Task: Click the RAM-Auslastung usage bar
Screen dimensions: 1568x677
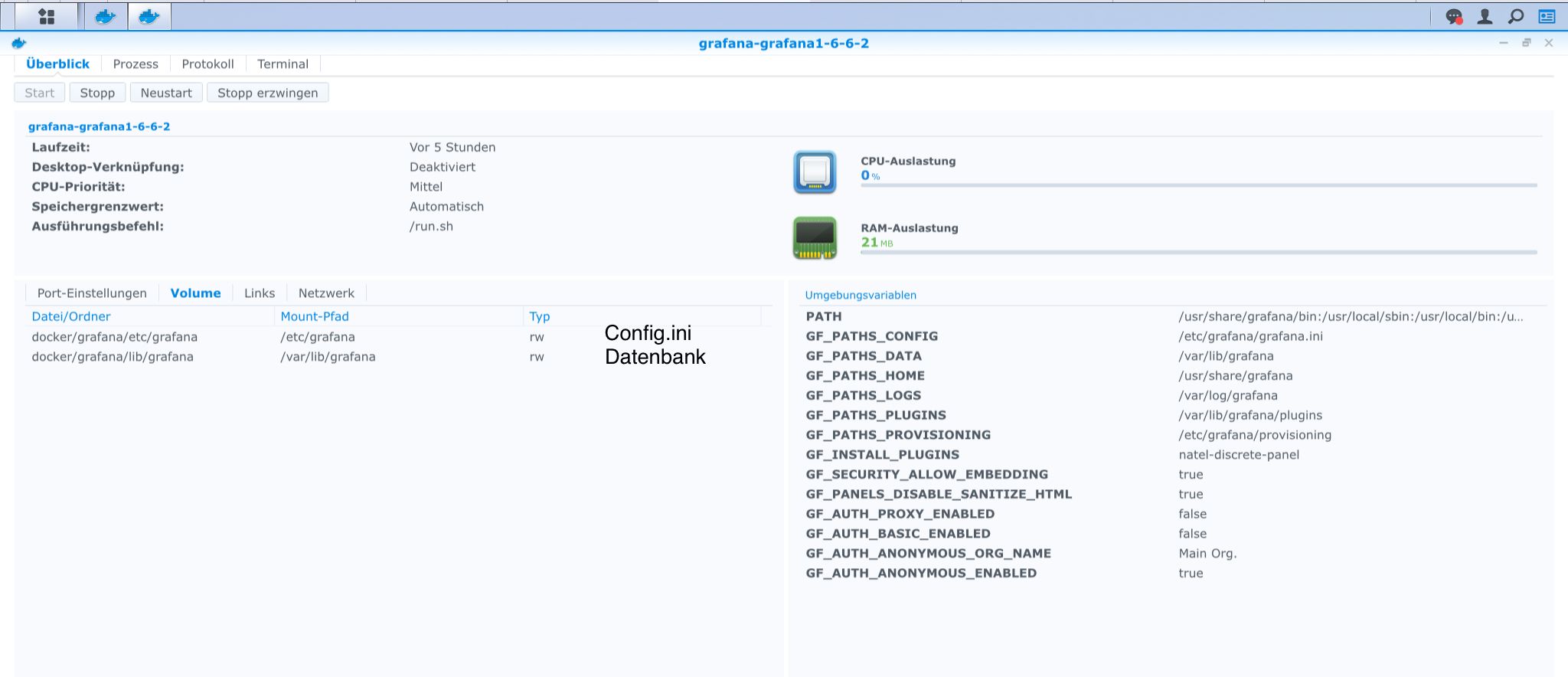Action: coord(1198,252)
